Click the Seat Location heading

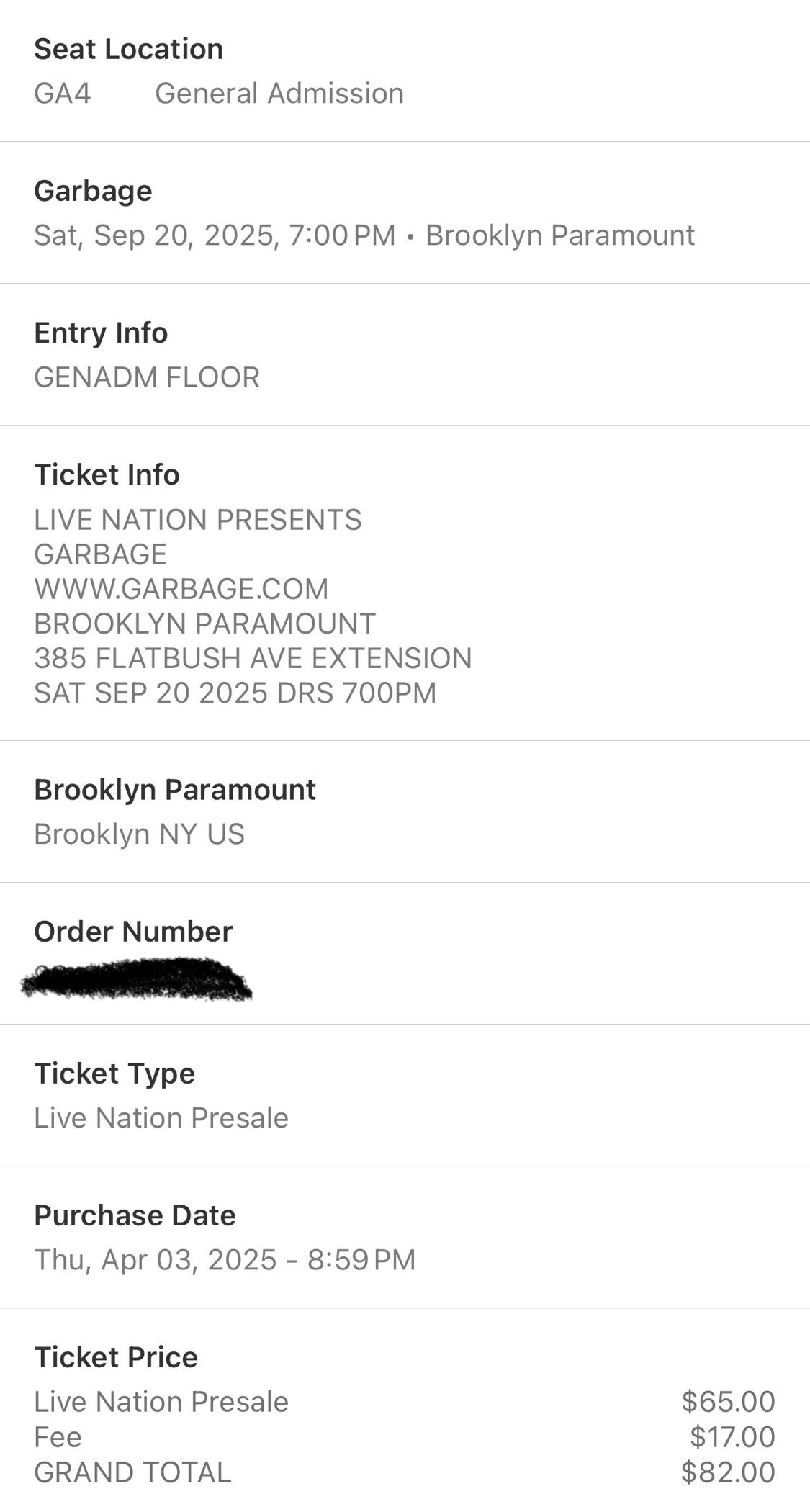pyautogui.click(x=129, y=49)
